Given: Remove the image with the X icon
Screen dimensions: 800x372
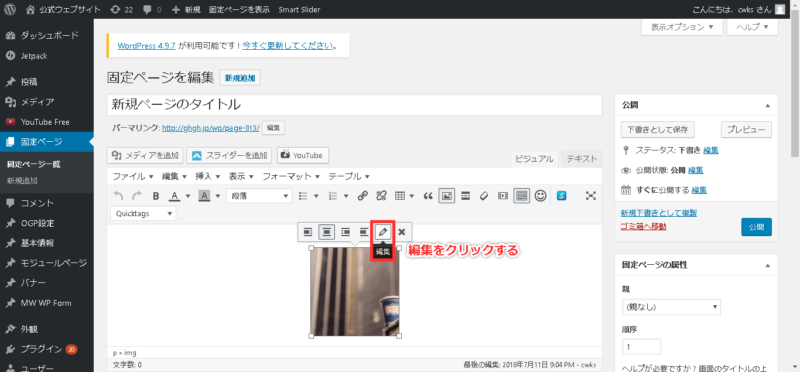Looking at the screenshot, I should [402, 232].
